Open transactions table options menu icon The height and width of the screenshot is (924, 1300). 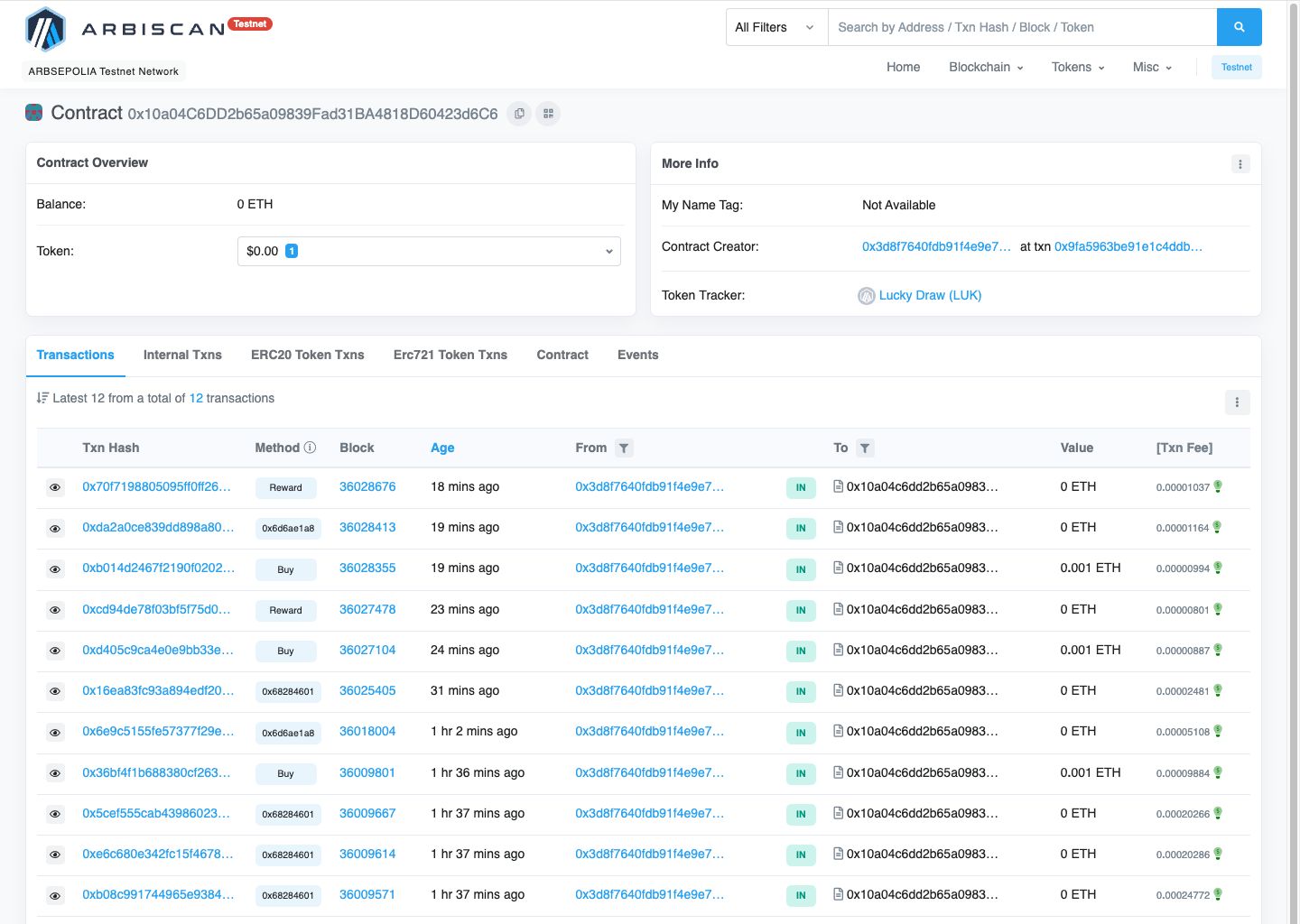pyautogui.click(x=1237, y=402)
